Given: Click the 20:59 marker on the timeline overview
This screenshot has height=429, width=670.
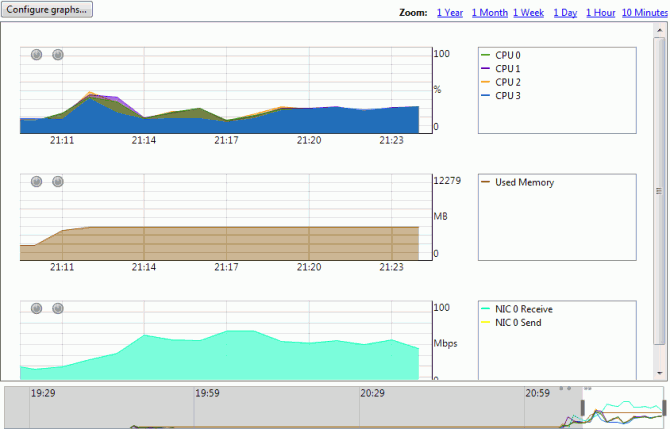Looking at the screenshot, I should coord(537,393).
